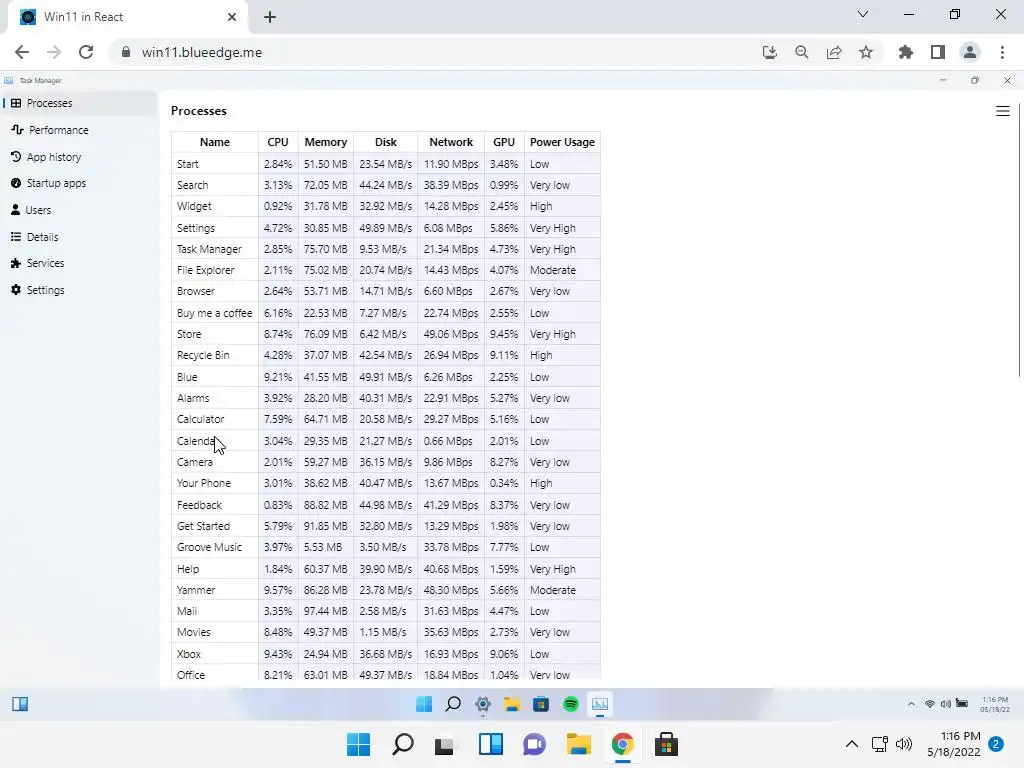Click the Memory column header

[325, 142]
